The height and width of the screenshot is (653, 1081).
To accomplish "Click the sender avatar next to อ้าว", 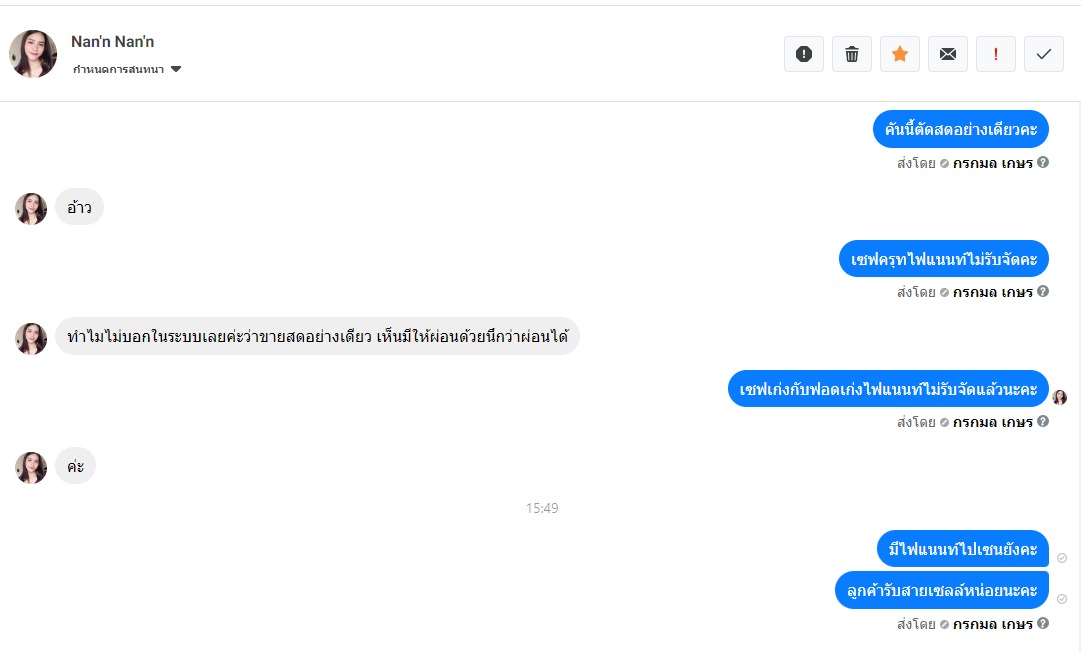I will (31, 208).
